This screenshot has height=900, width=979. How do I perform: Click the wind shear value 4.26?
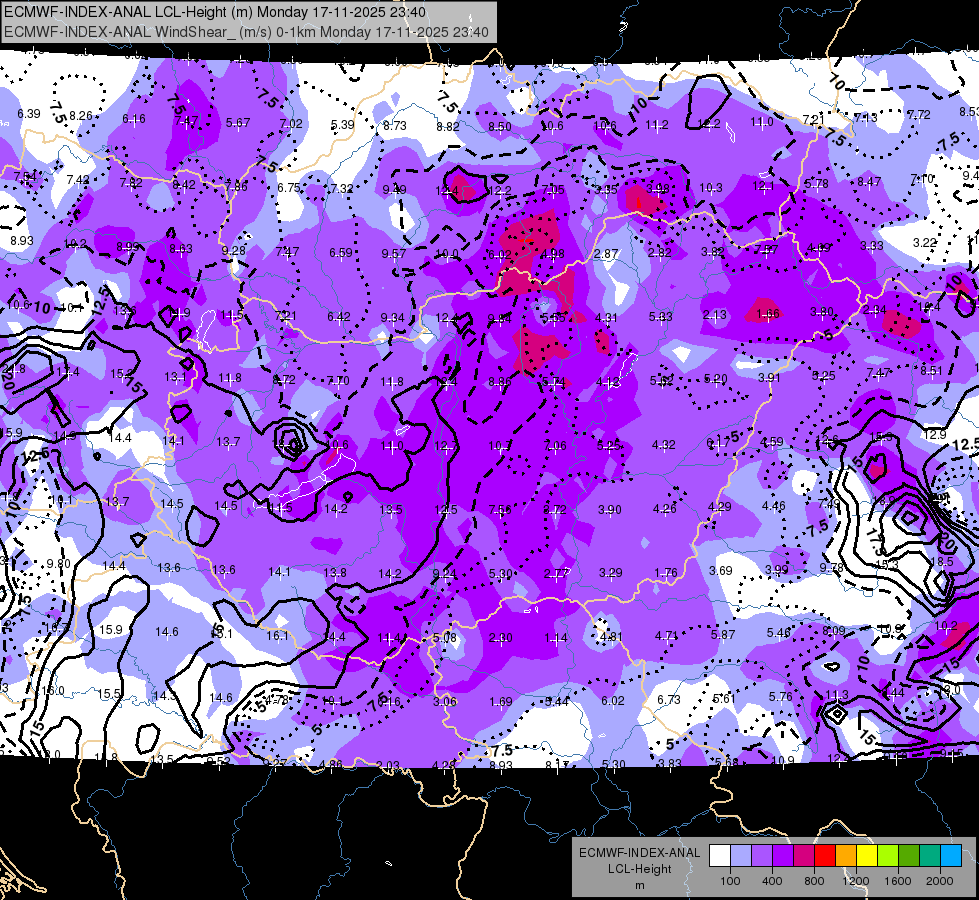(x=664, y=509)
